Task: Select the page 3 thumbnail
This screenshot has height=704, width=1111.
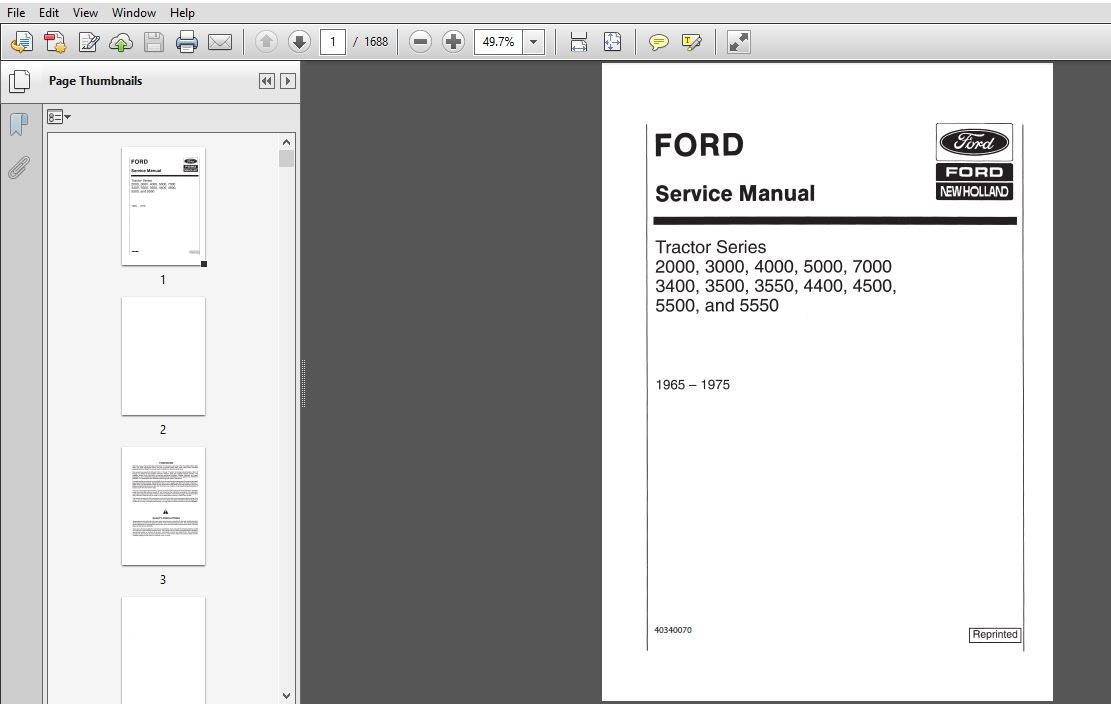Action: tap(164, 506)
